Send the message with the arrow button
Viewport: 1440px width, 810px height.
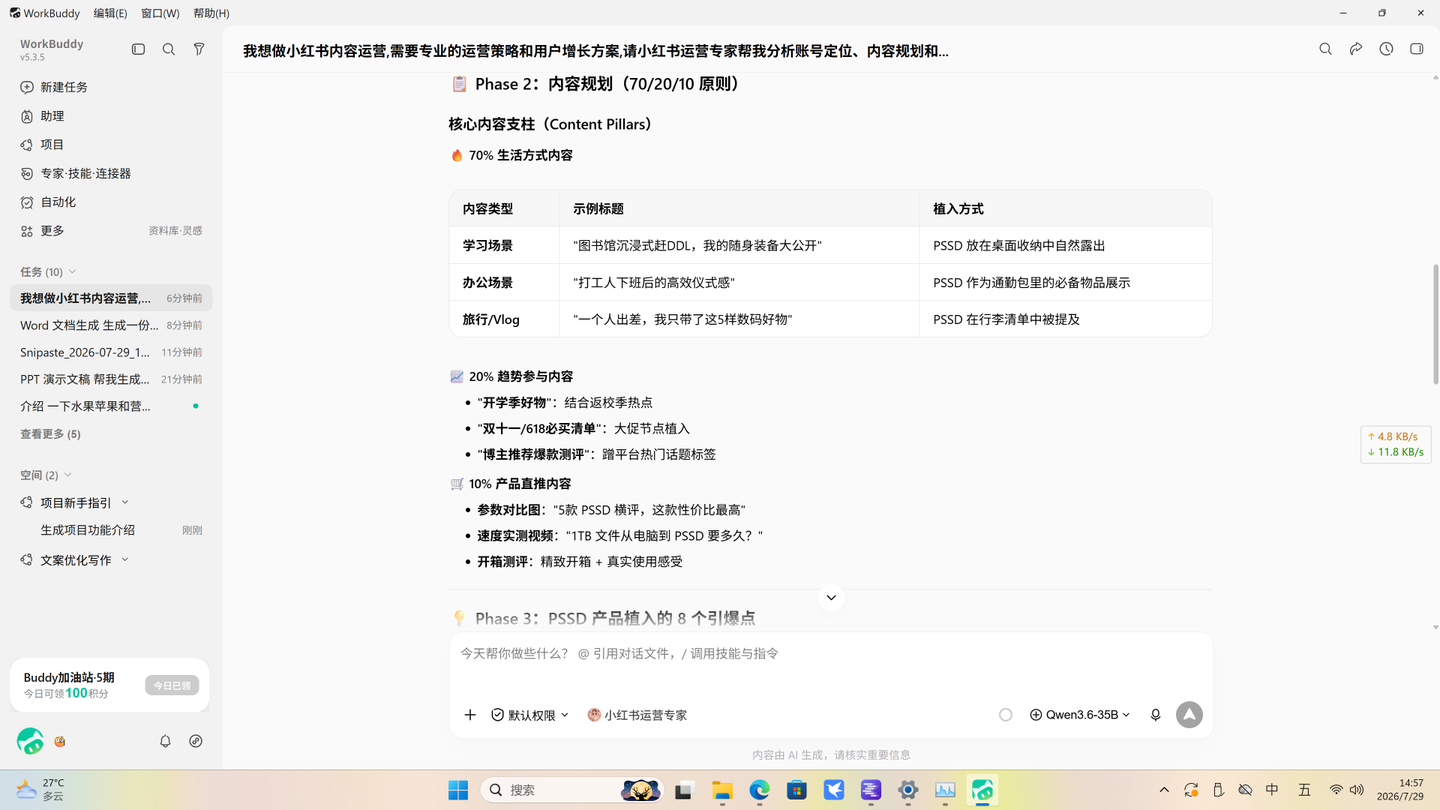click(1189, 715)
